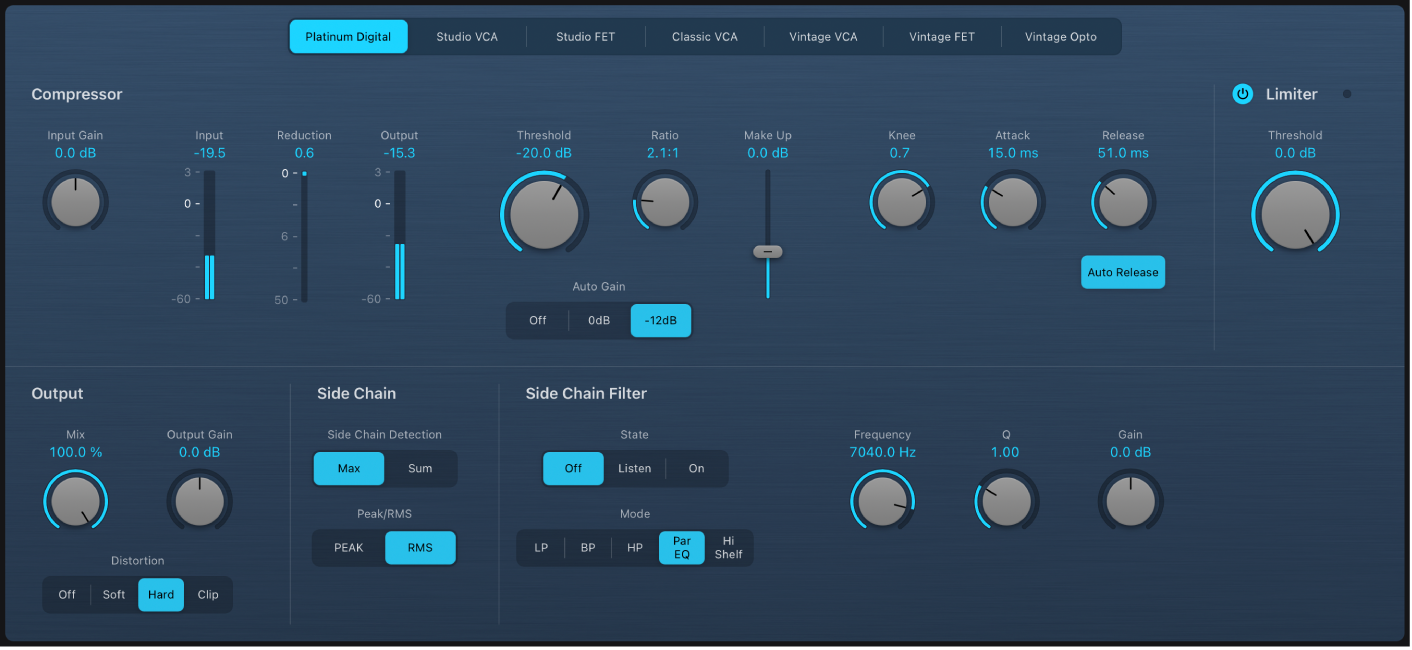Switch detection to PEAK
1412x650 pixels.
348,547
